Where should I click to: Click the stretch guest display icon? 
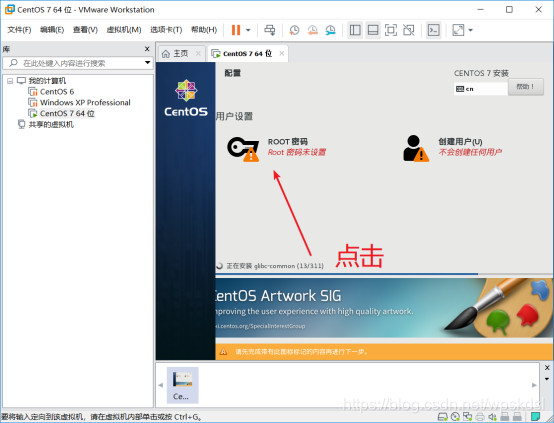458,30
